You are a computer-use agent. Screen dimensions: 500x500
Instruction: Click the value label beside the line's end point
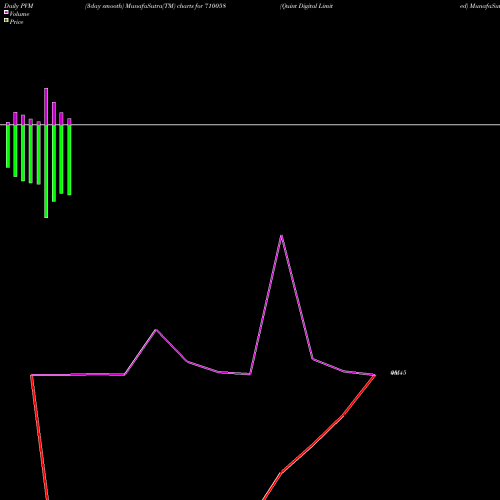coord(398,373)
